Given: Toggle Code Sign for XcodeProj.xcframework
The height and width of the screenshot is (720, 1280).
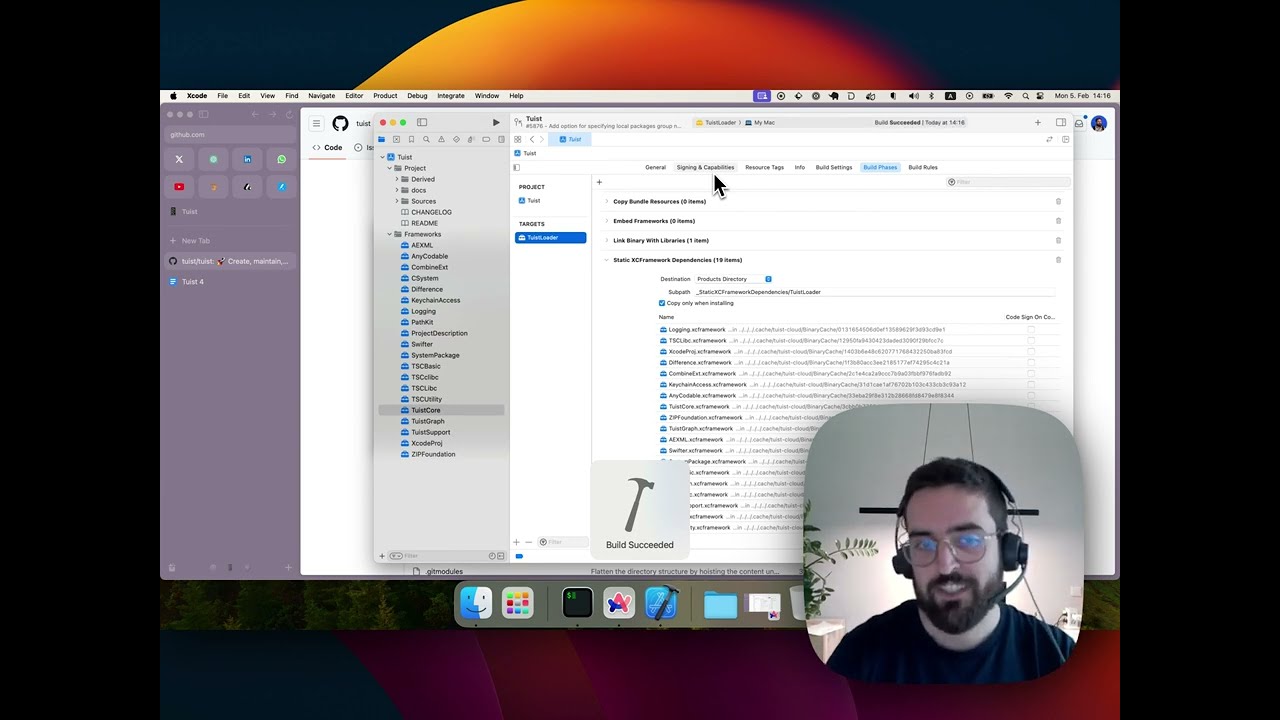Looking at the screenshot, I should pos(1031,351).
